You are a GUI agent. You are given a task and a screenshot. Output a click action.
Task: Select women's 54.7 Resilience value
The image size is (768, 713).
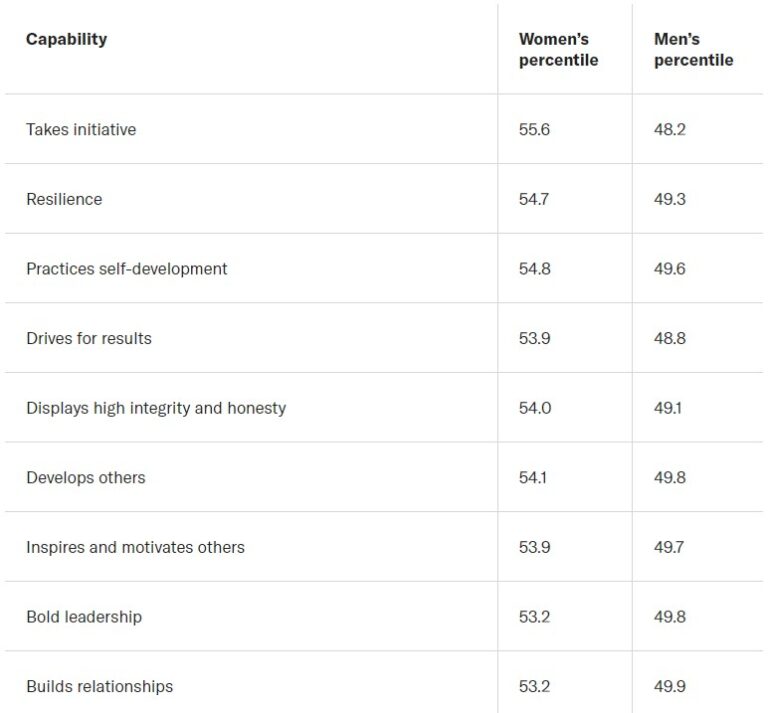pos(534,199)
